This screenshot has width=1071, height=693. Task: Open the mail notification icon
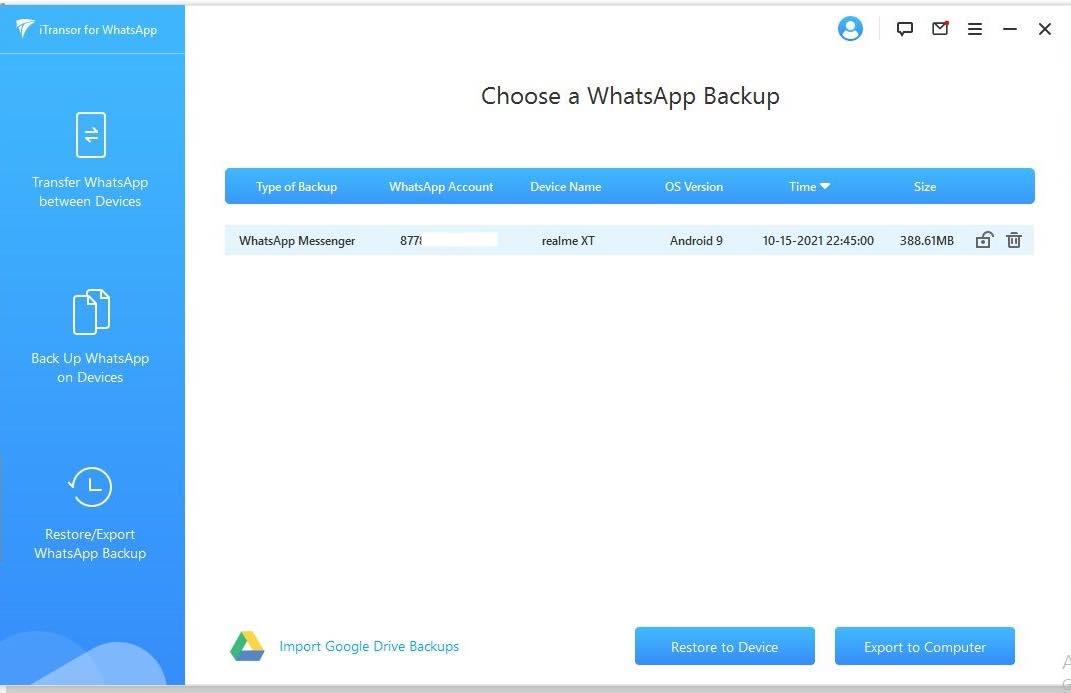(x=940, y=28)
